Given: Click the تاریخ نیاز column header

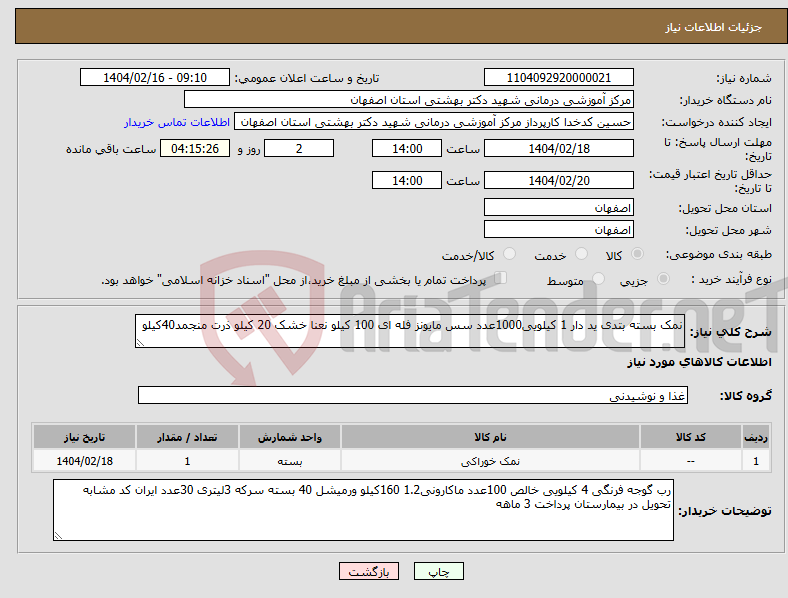Looking at the screenshot, I should pos(84,437).
